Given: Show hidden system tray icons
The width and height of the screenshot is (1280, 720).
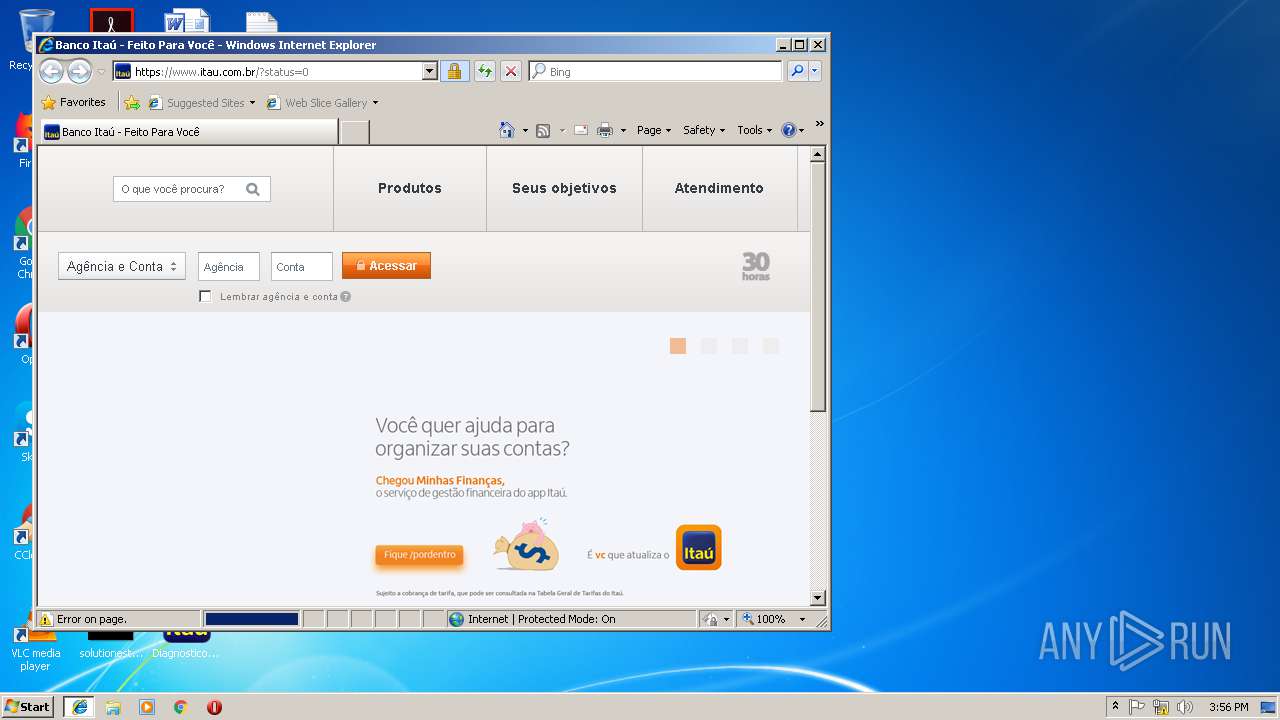Looking at the screenshot, I should (1116, 707).
